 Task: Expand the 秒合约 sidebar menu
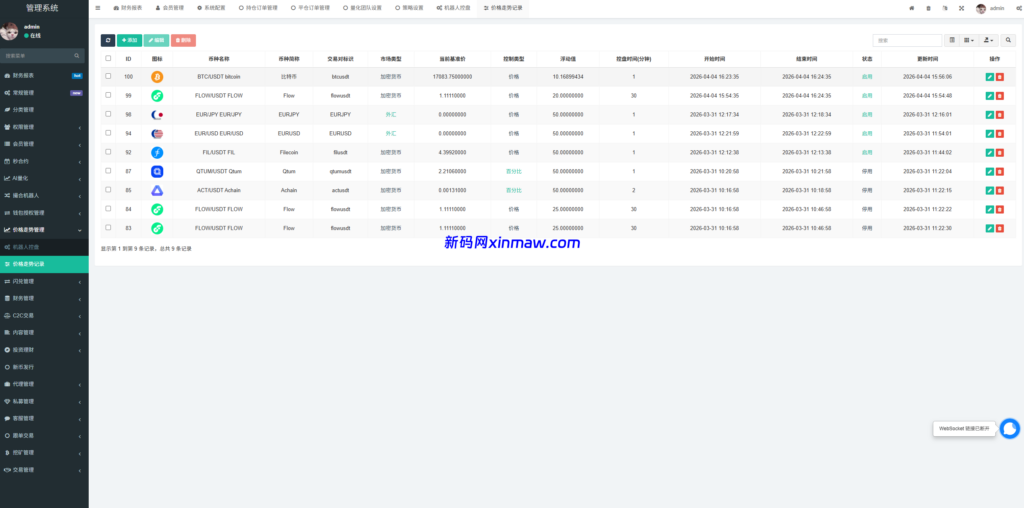coord(44,161)
